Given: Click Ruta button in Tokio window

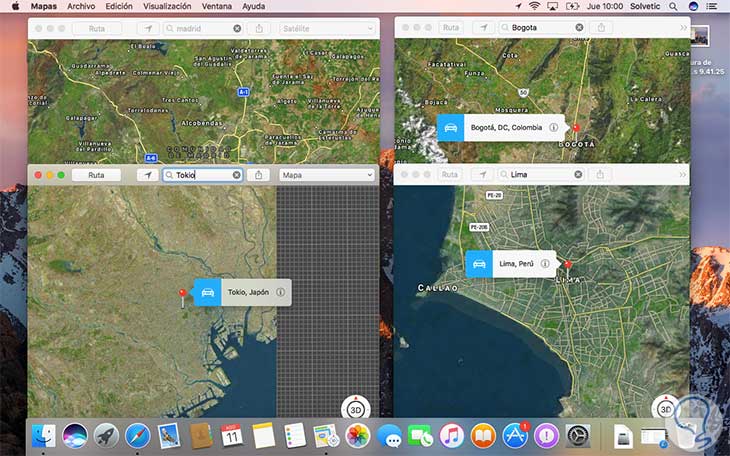Looking at the screenshot, I should 96,175.
